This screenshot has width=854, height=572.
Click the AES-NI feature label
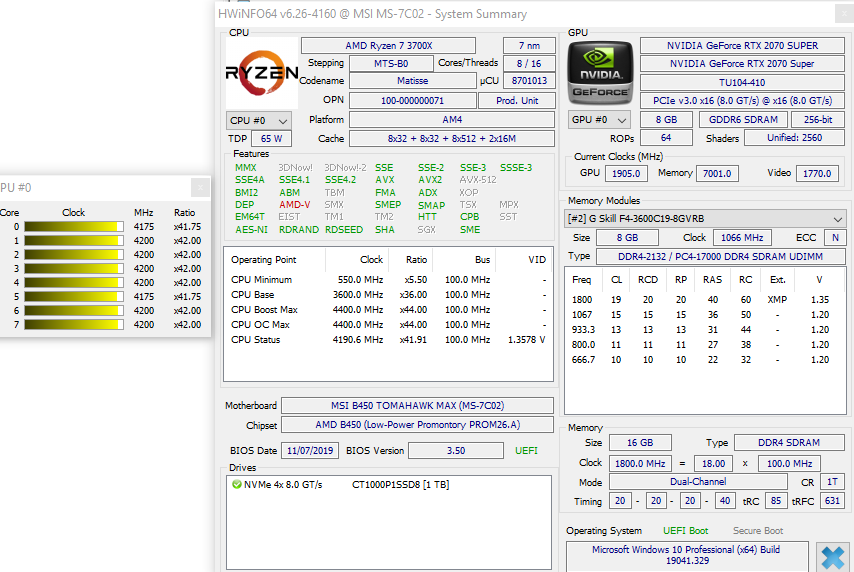pyautogui.click(x=251, y=230)
